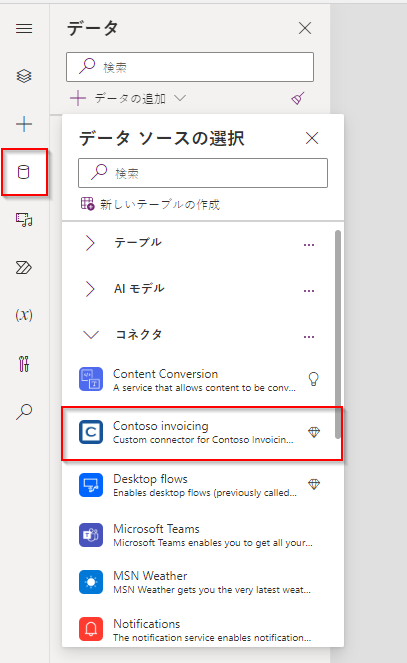Open the Variables (x) icon
The image size is (407, 663).
(x=24, y=315)
